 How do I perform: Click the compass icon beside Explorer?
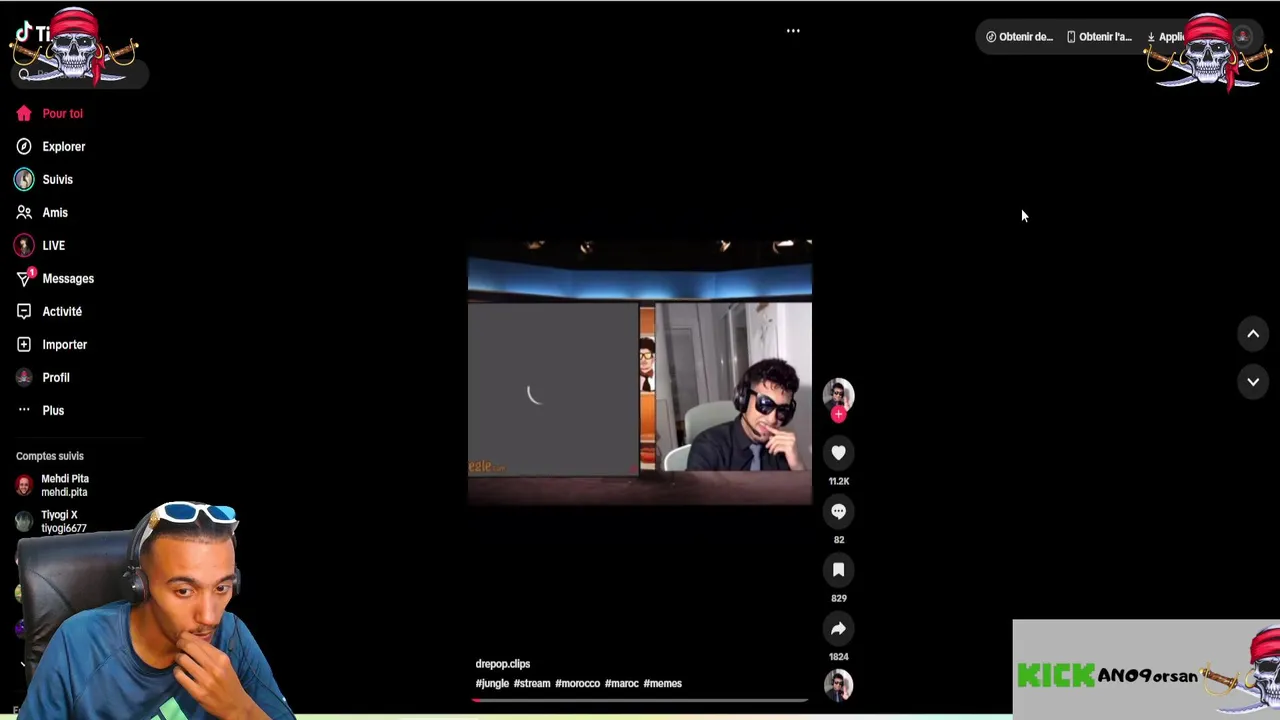pos(24,146)
